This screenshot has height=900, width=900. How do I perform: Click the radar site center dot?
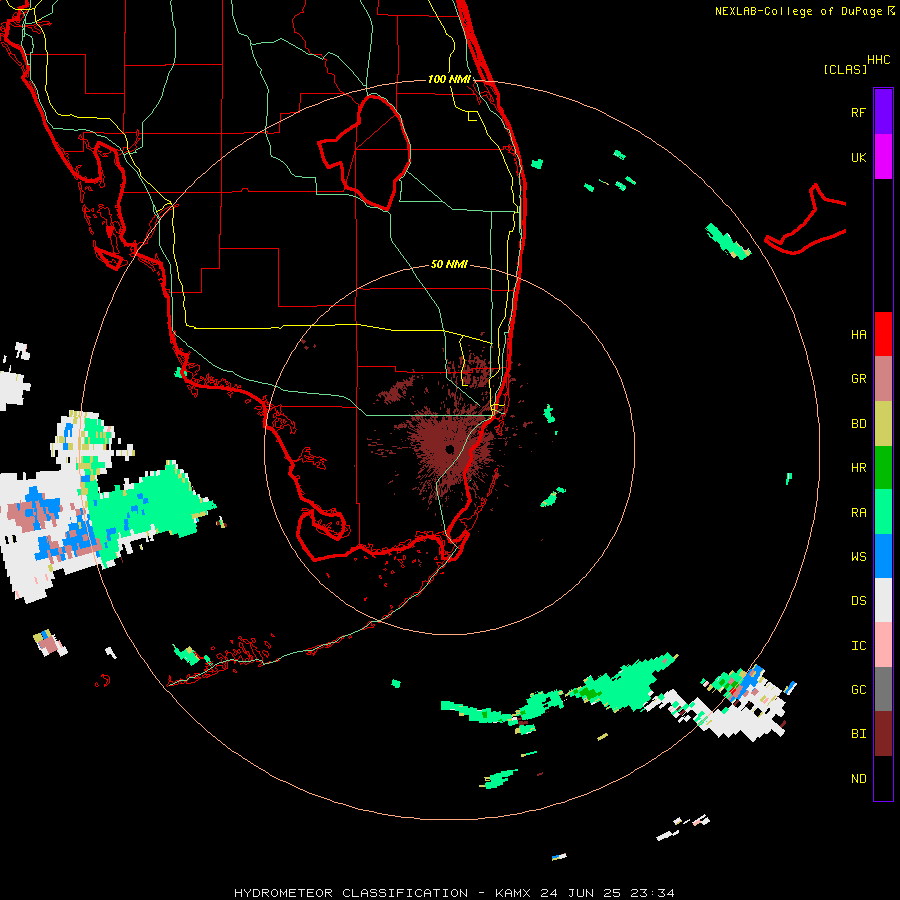coord(449,449)
